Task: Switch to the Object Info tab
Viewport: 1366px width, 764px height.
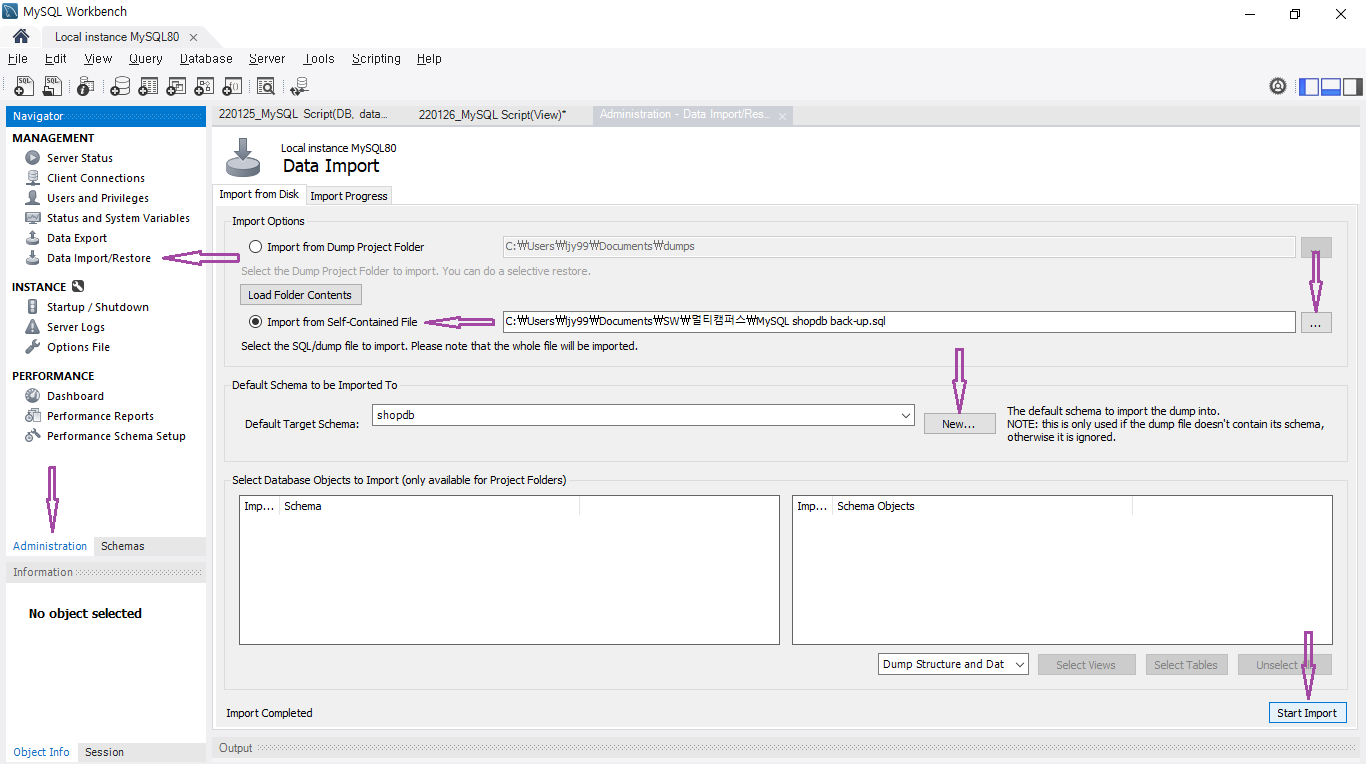Action: [42, 752]
